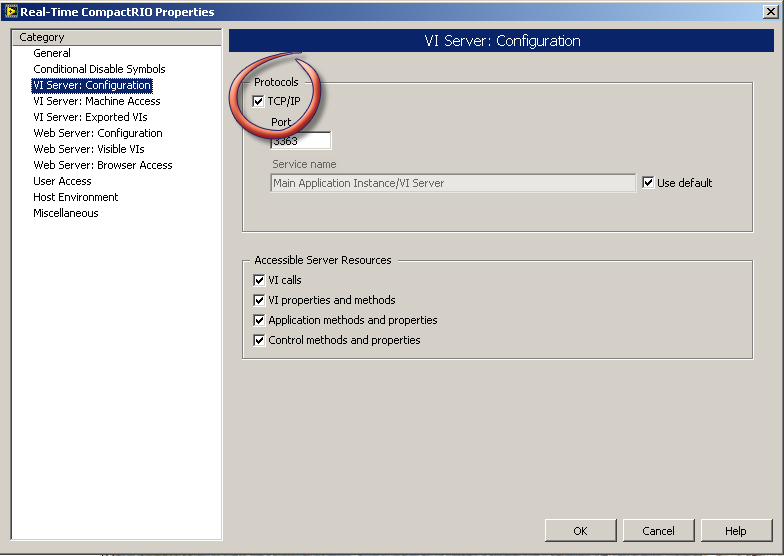784x556 pixels.
Task: Open Web Server: Configuration category
Action: 98,133
